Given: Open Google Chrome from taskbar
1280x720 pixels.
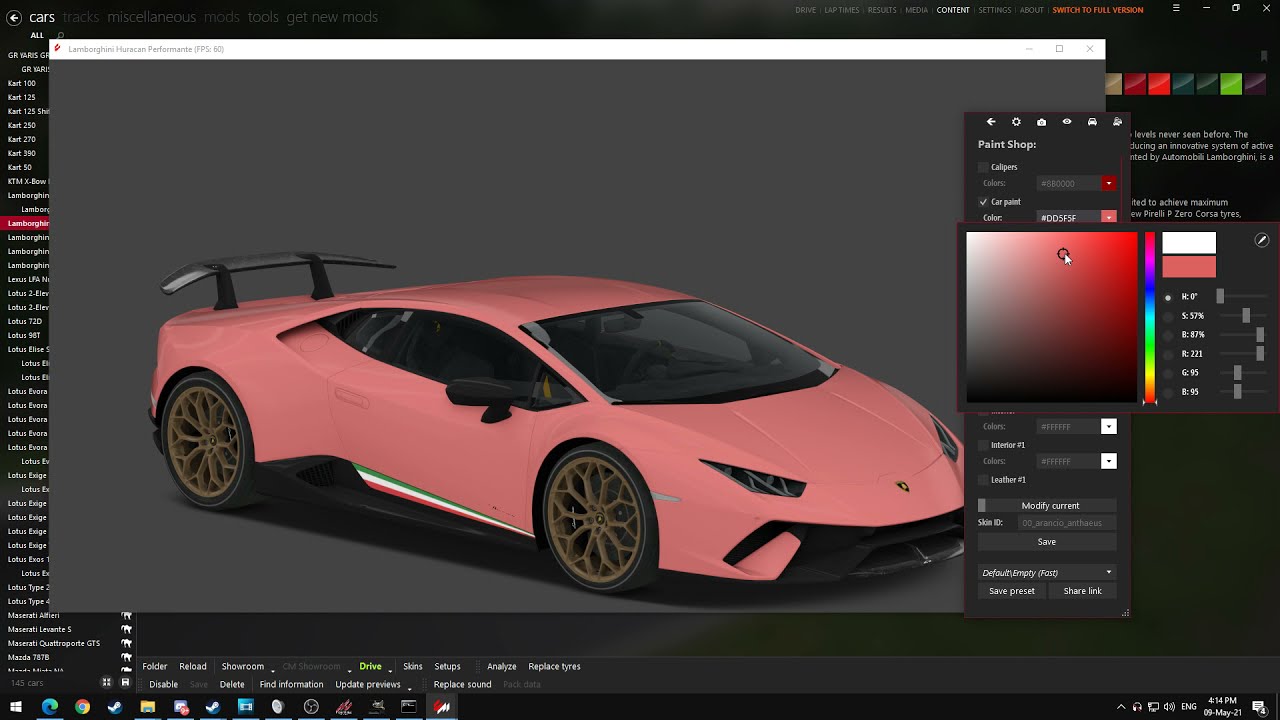Looking at the screenshot, I should pos(82,707).
